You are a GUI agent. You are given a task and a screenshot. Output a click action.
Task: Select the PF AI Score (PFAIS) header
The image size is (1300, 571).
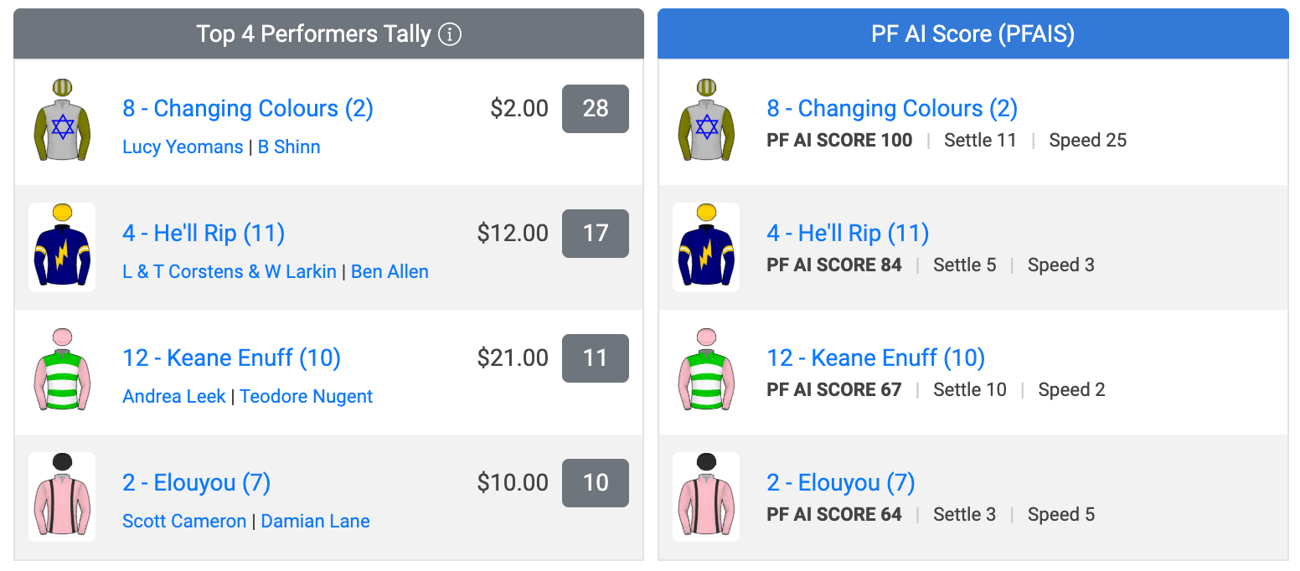click(973, 34)
